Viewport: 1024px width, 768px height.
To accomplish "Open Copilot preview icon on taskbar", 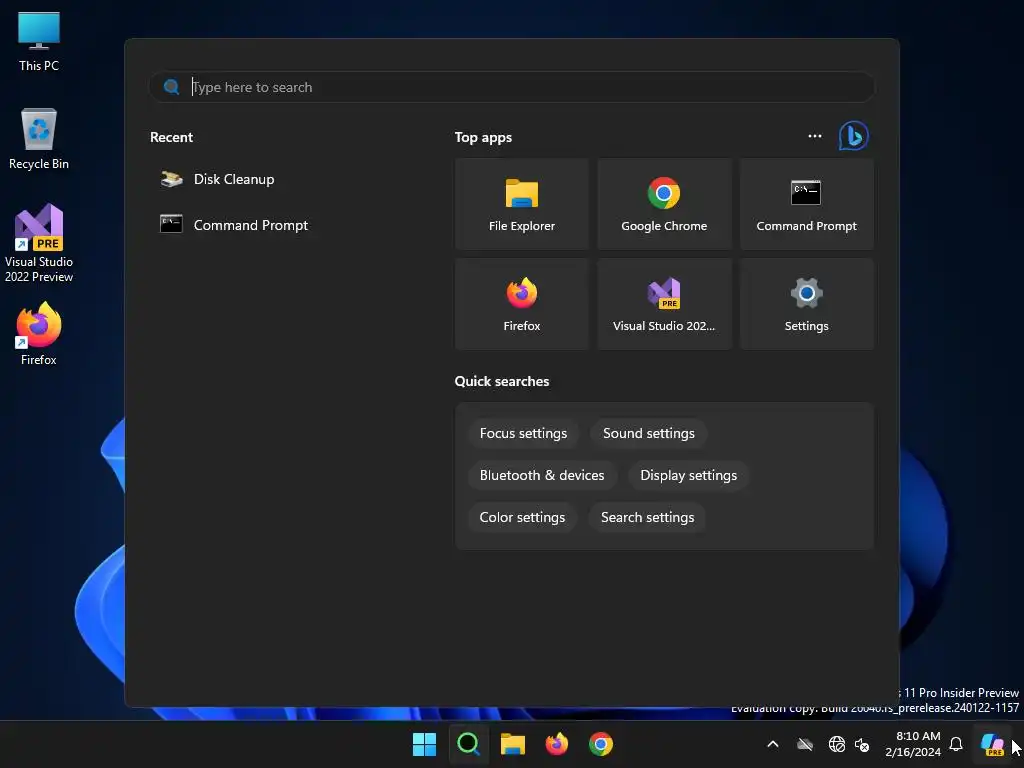I will (x=992, y=744).
